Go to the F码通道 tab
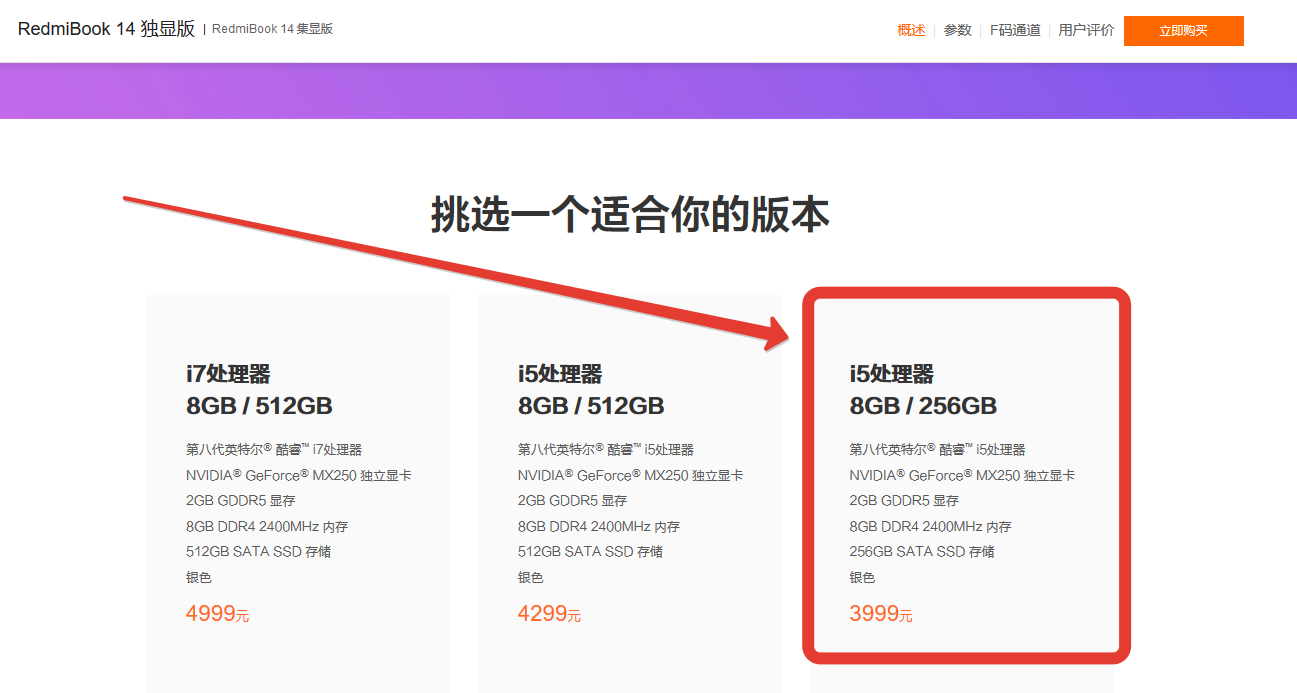 1015,31
